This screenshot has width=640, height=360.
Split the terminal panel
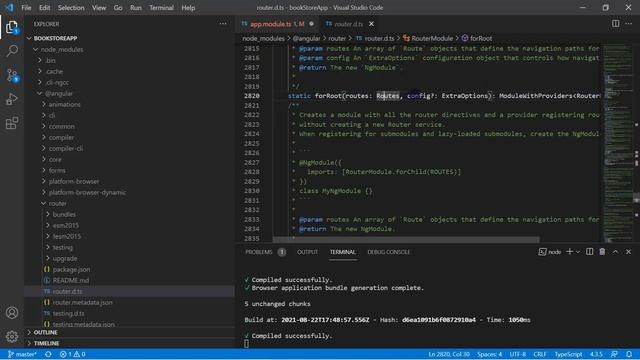tap(589, 252)
